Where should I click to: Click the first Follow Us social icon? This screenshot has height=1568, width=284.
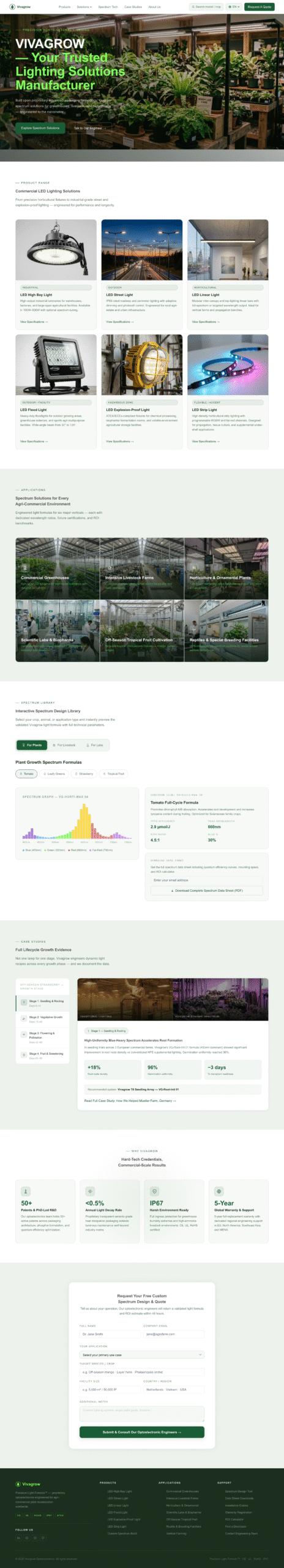[x=19, y=1537]
